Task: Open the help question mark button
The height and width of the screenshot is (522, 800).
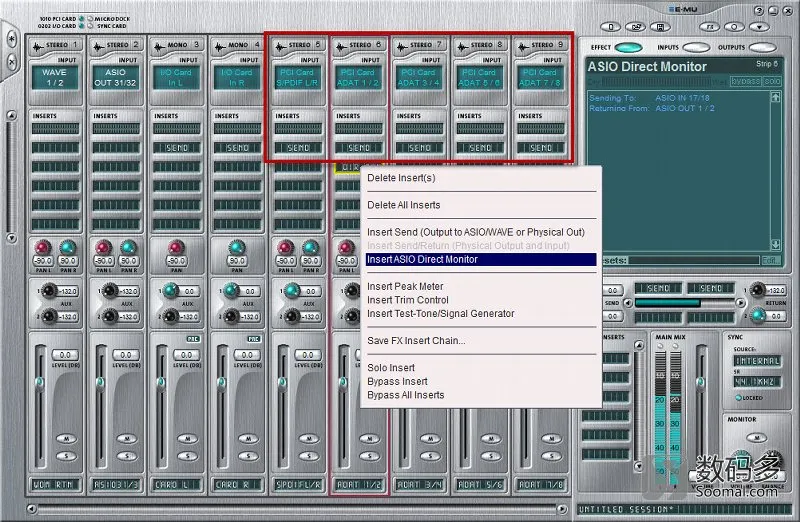Action: coord(759,11)
